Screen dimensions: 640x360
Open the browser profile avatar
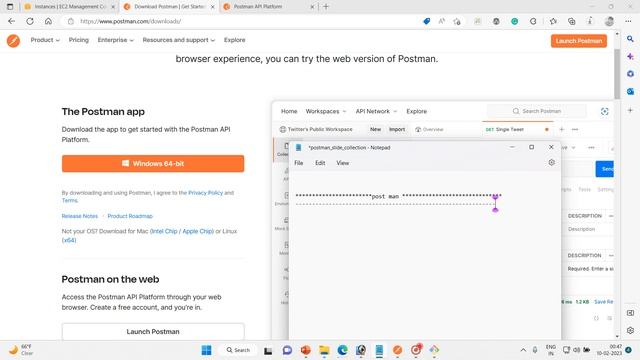coord(609,21)
